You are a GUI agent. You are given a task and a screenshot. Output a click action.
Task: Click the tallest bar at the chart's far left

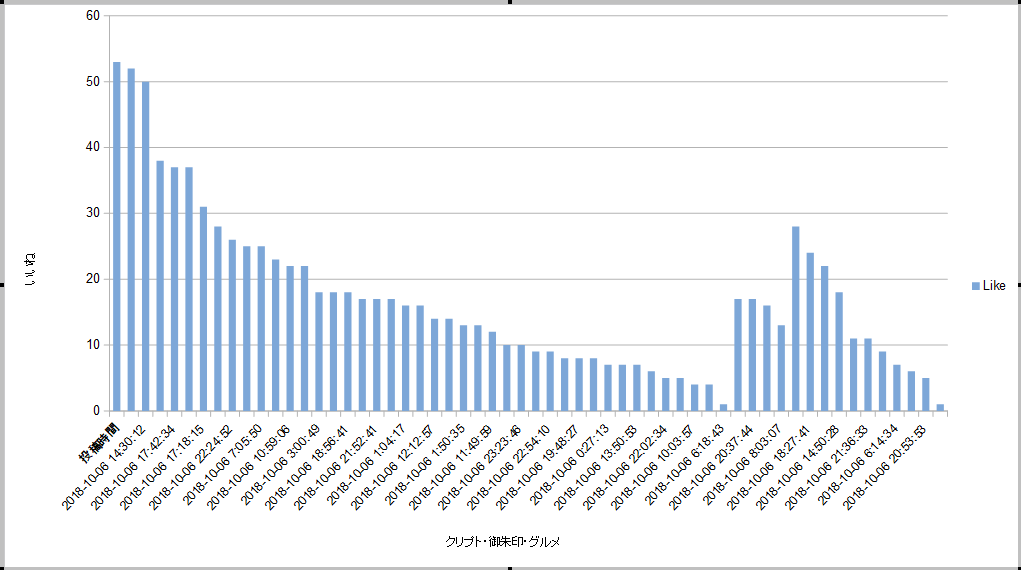click(x=117, y=236)
